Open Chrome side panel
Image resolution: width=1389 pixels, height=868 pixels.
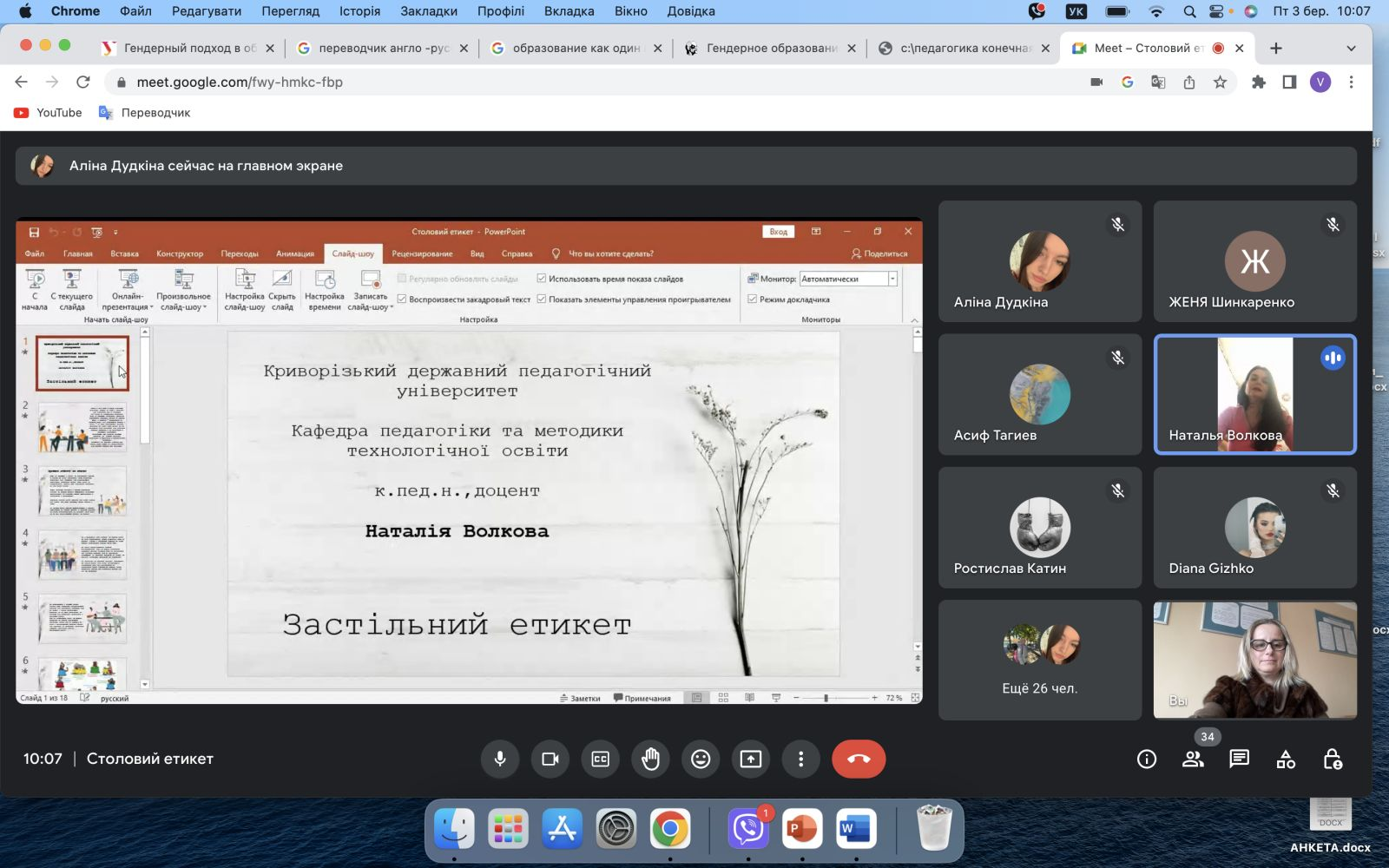pos(1289,82)
